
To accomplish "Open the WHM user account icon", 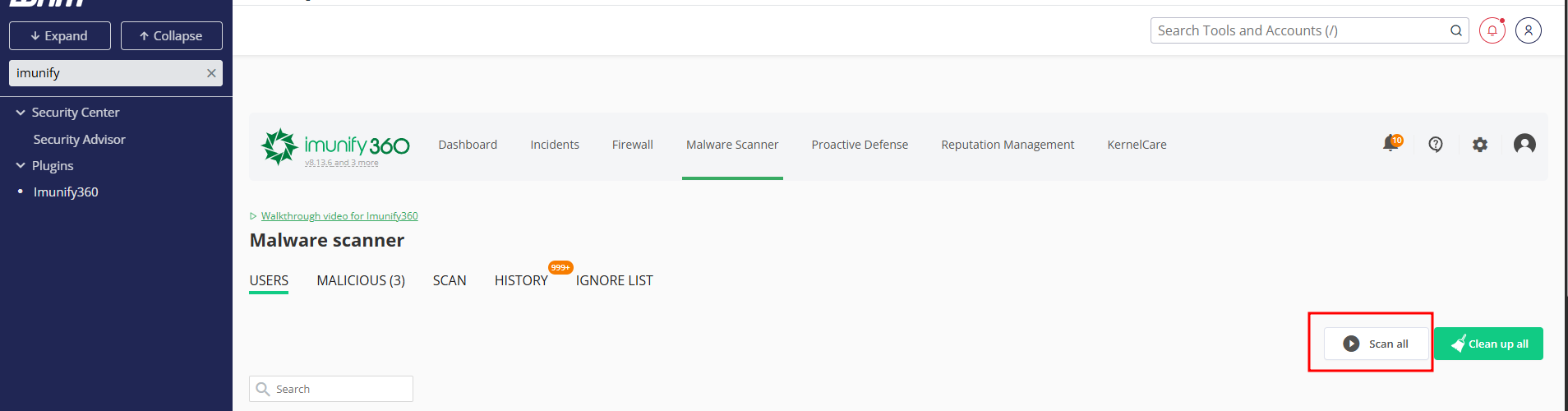I will tap(1529, 30).
